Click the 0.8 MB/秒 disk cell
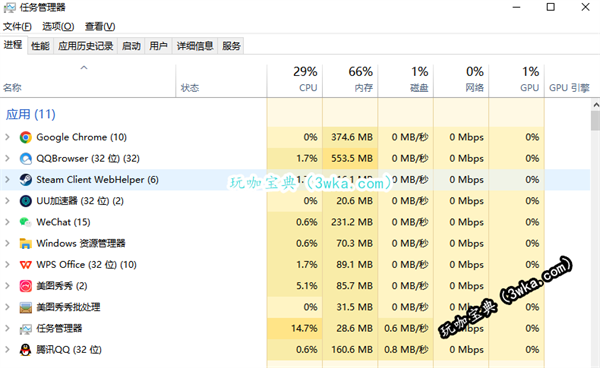 click(406, 350)
